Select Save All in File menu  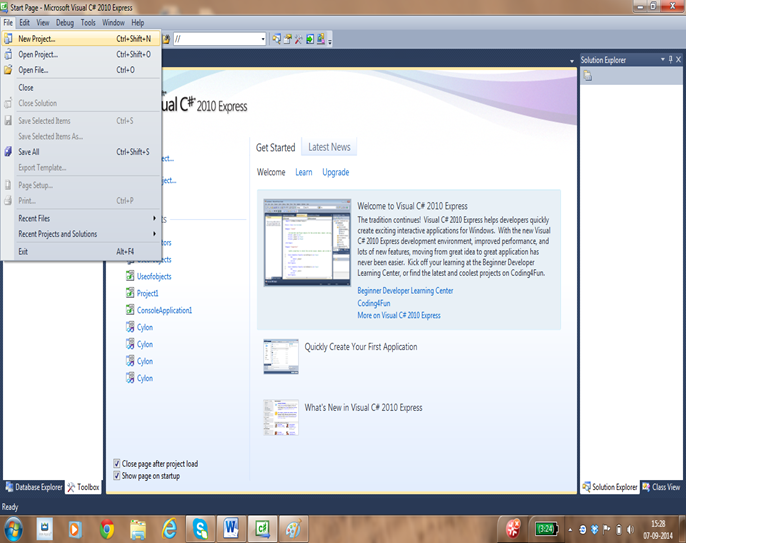(x=82, y=152)
